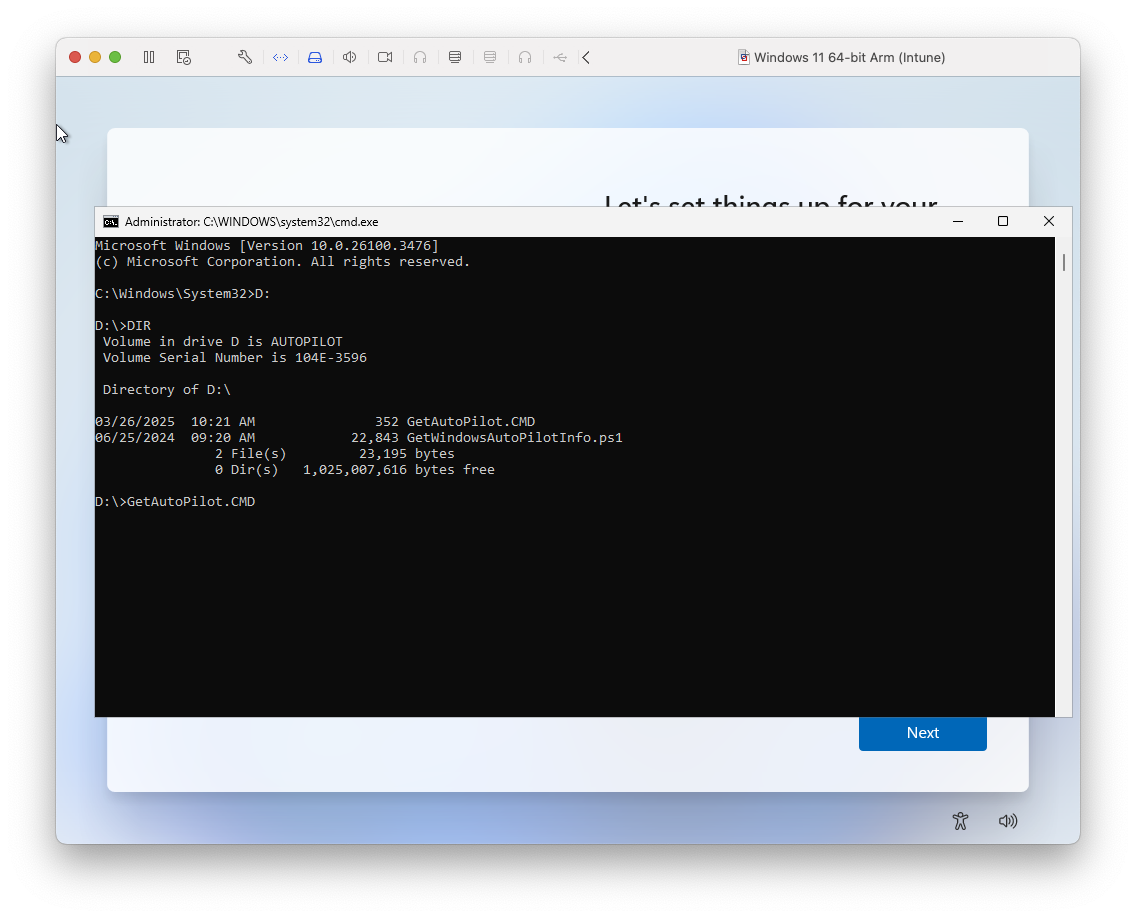Maximize the Administrator cmd window
Image resolution: width=1136 pixels, height=918 pixels.
point(1003,221)
